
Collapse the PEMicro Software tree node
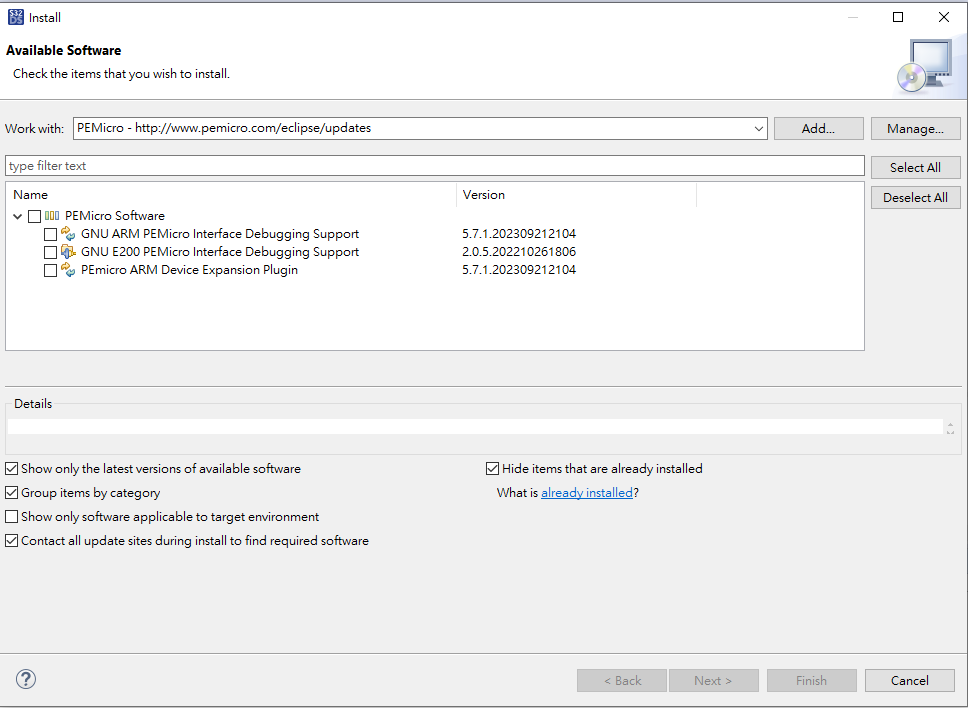(x=18, y=216)
